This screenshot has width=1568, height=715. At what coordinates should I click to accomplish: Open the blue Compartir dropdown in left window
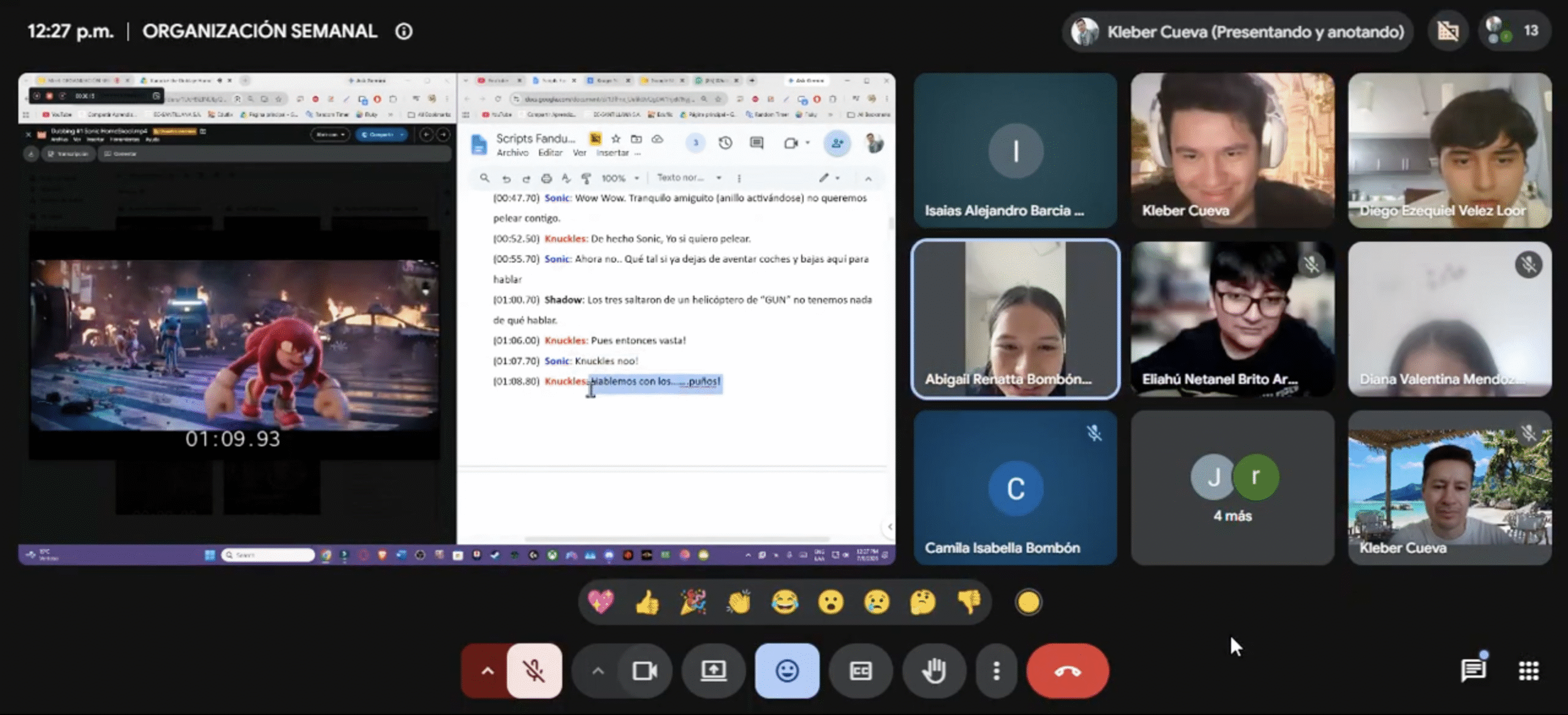[402, 135]
